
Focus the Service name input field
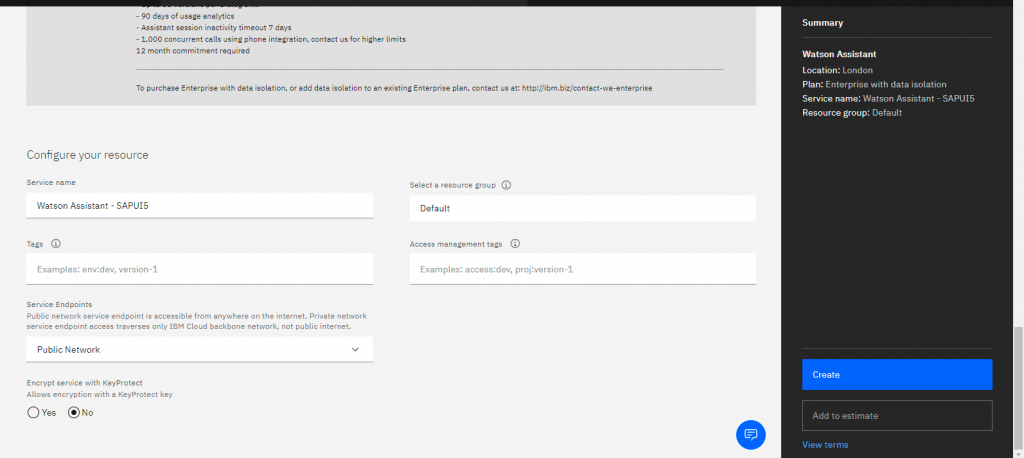click(x=200, y=206)
